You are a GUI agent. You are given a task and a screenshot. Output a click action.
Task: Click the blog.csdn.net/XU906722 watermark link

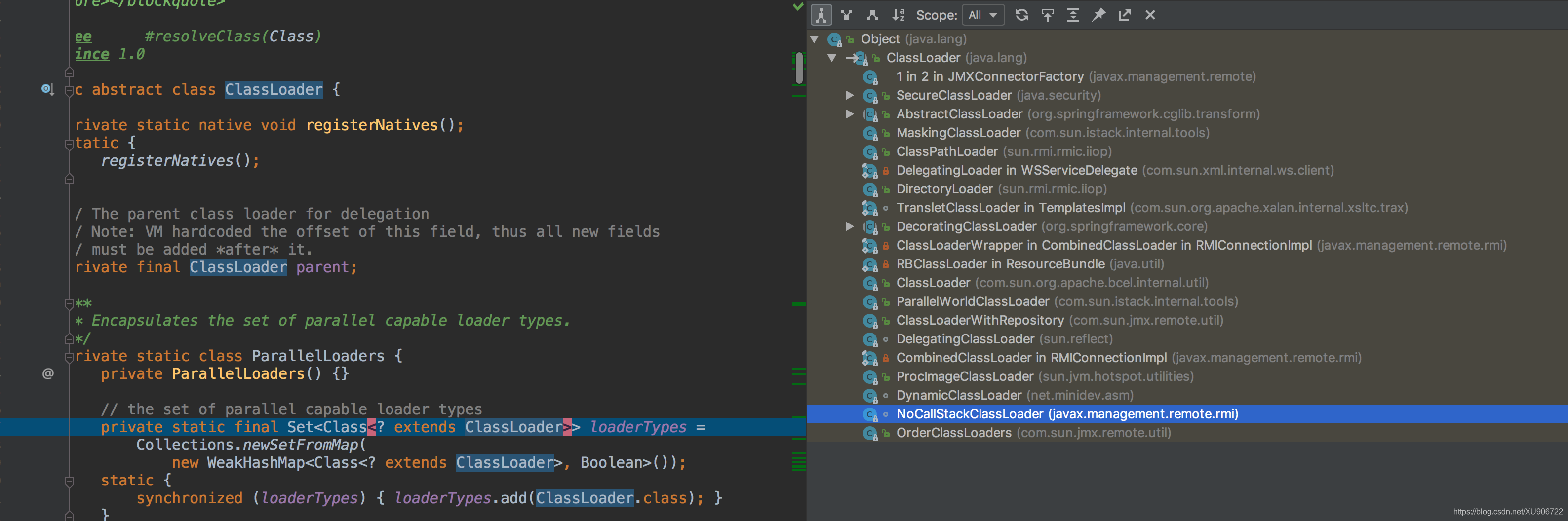pos(1508,512)
